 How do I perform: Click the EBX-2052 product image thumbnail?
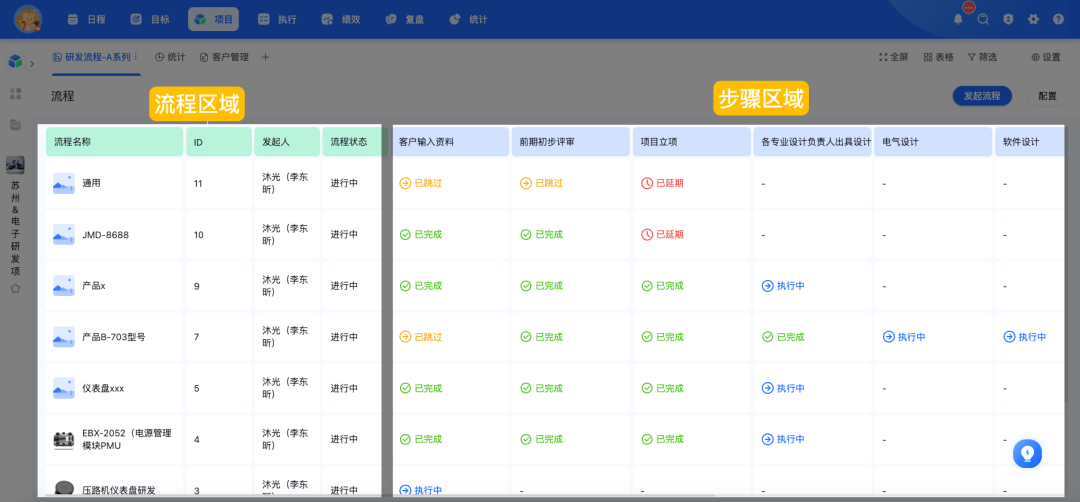[x=64, y=439]
